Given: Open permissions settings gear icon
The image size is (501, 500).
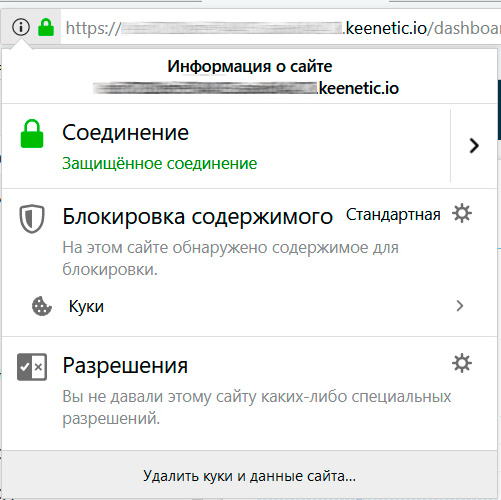Looking at the screenshot, I should coord(462,363).
